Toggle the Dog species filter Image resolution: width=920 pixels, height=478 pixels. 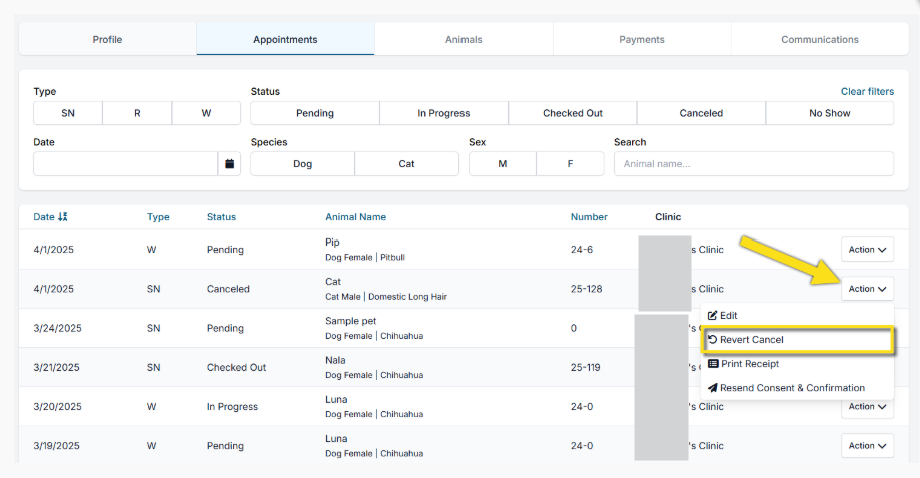(x=302, y=163)
